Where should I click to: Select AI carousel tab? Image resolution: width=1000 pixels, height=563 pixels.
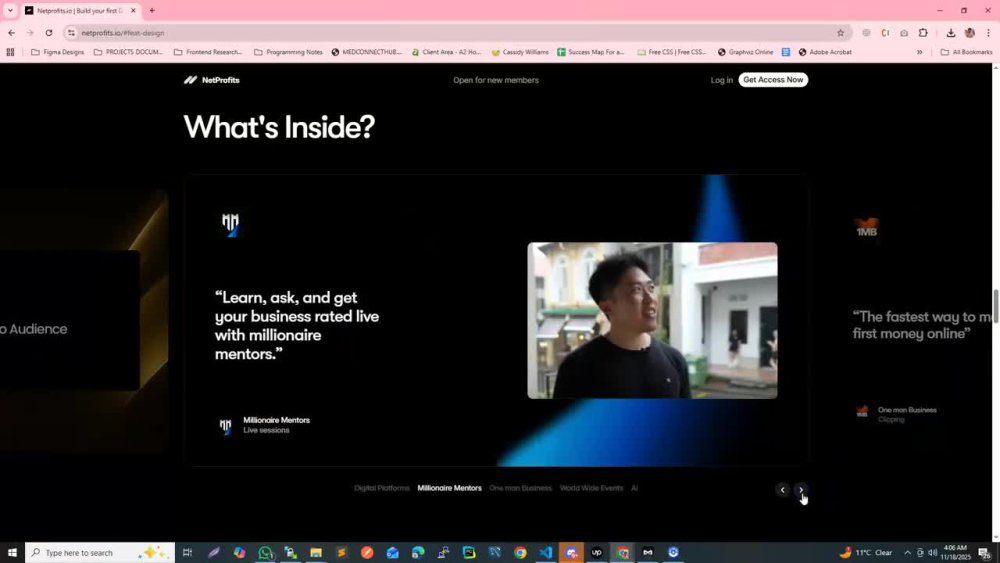coord(634,488)
